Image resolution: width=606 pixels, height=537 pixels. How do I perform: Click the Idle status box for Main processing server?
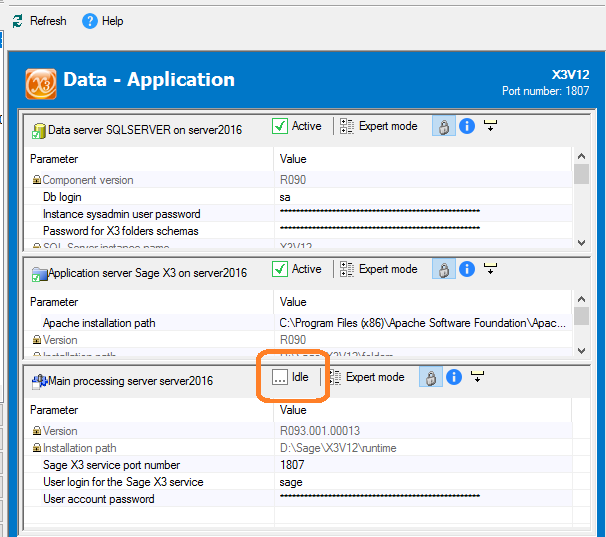(x=280, y=377)
